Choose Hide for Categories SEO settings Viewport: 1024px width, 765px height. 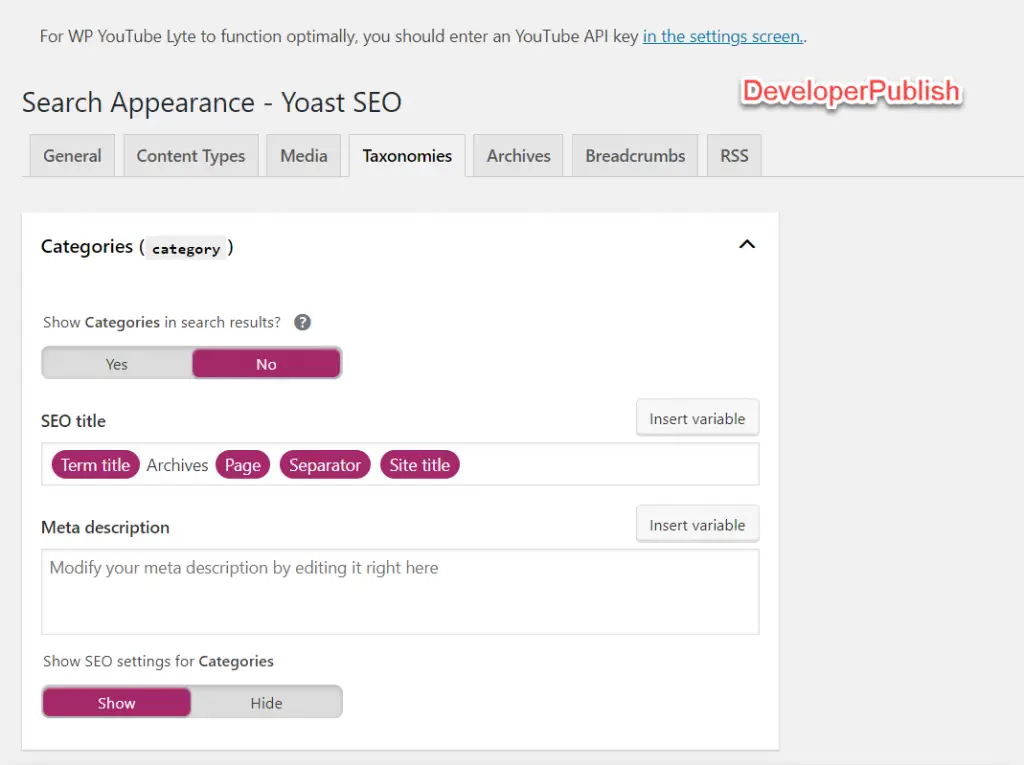pos(266,702)
